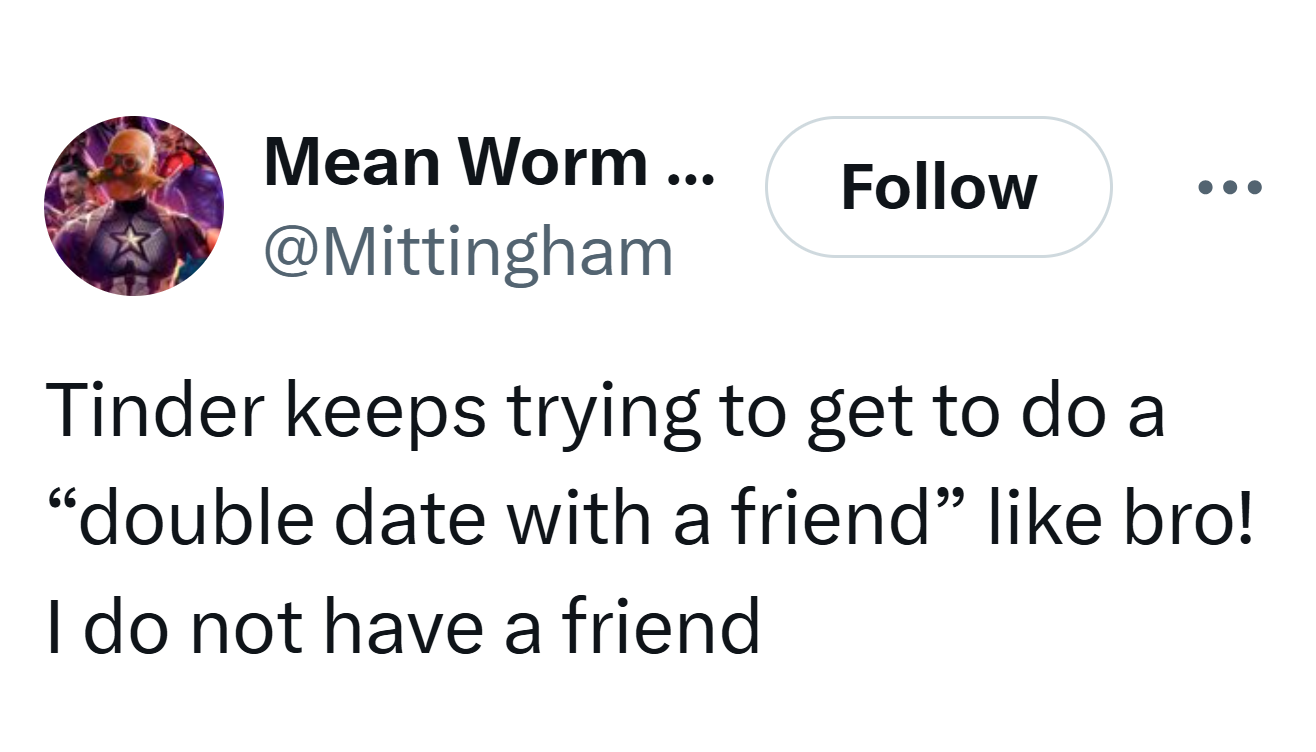Viewport: 1316px width, 752px height.
Task: Click the truncation ellipsis after Mean Worm
Action: (x=690, y=178)
